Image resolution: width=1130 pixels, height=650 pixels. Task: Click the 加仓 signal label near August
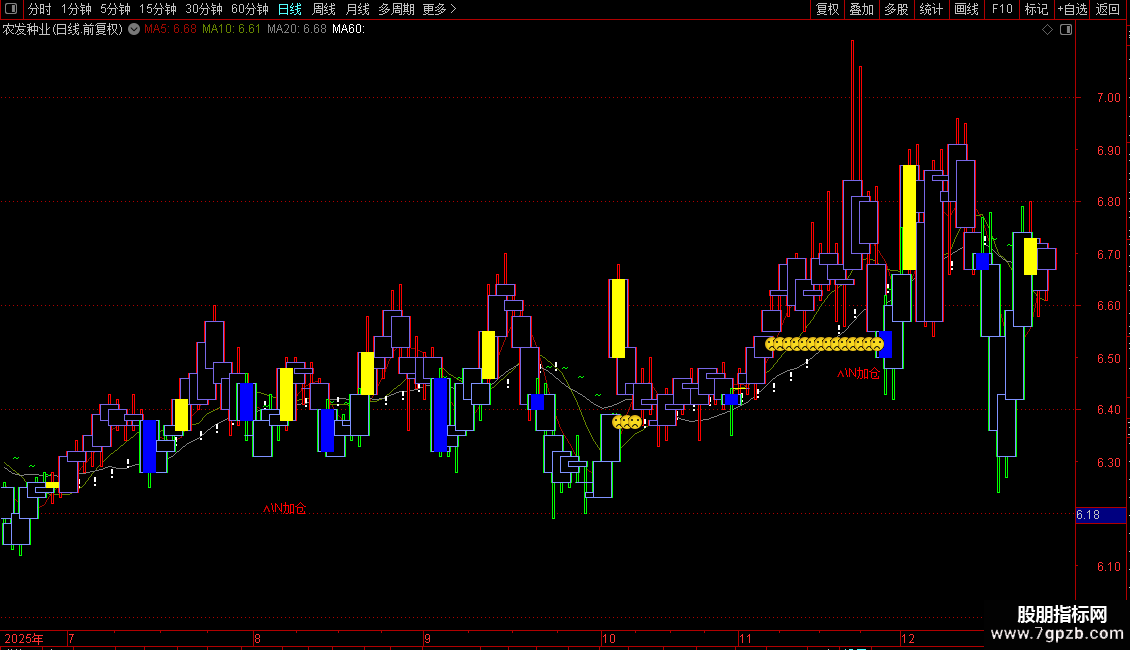tap(285, 509)
